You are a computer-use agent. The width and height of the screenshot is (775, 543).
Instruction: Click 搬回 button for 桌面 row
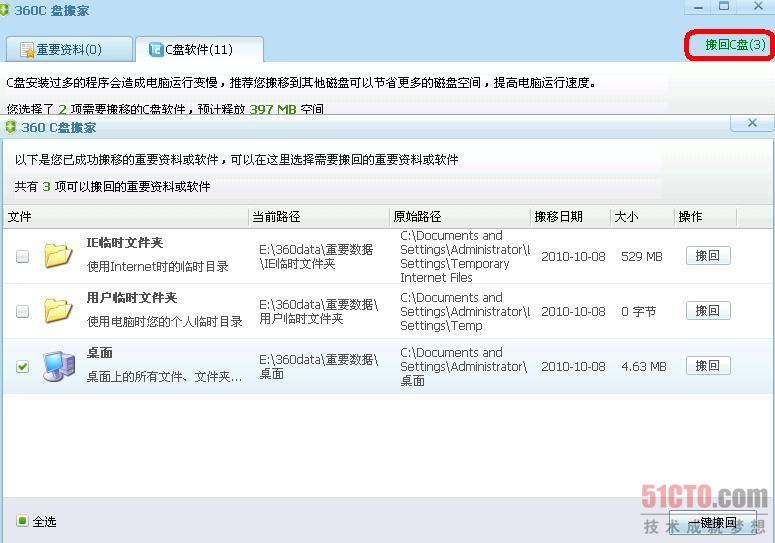click(708, 366)
